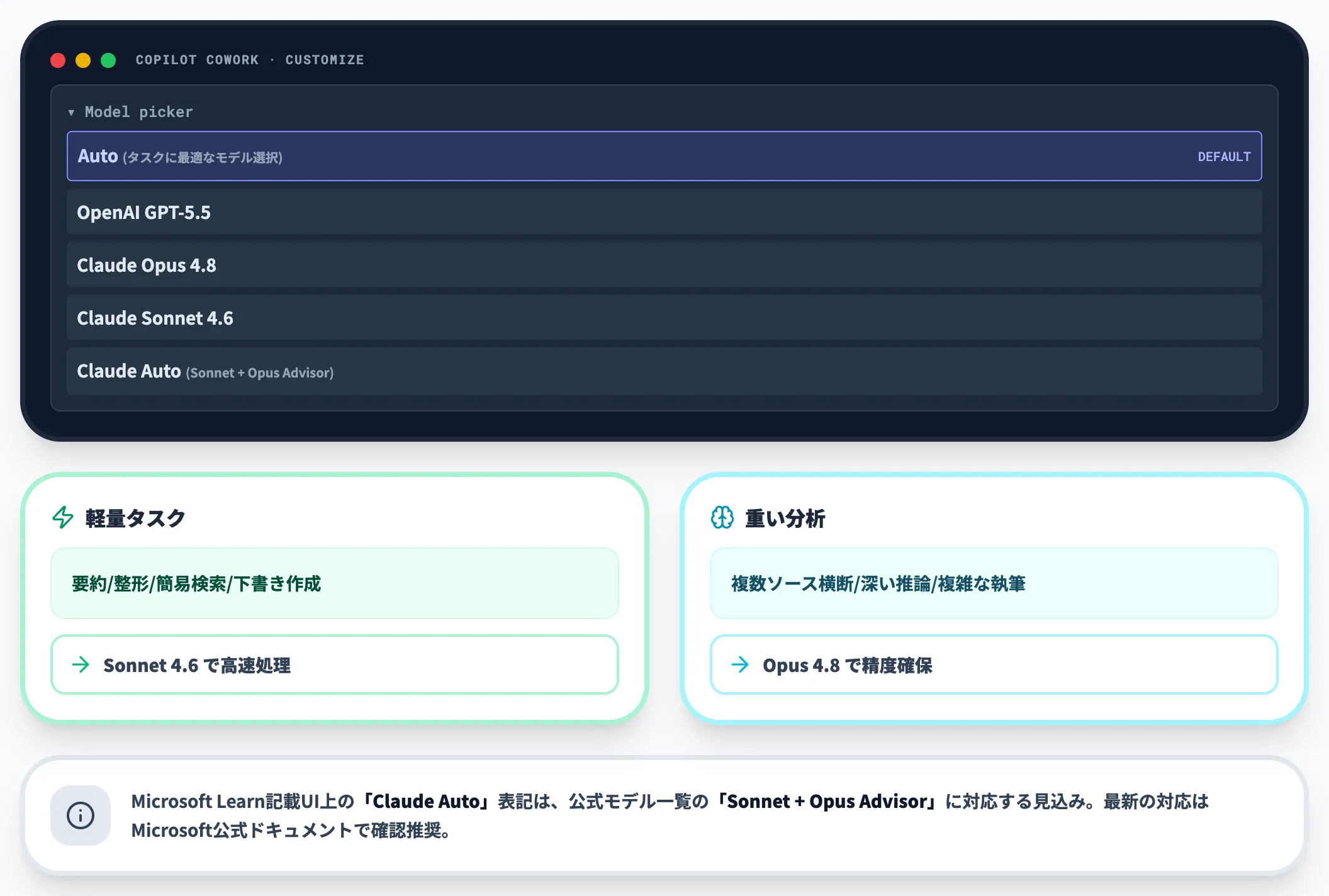Click the green maximize window dot
The image size is (1329, 896).
click(x=108, y=60)
